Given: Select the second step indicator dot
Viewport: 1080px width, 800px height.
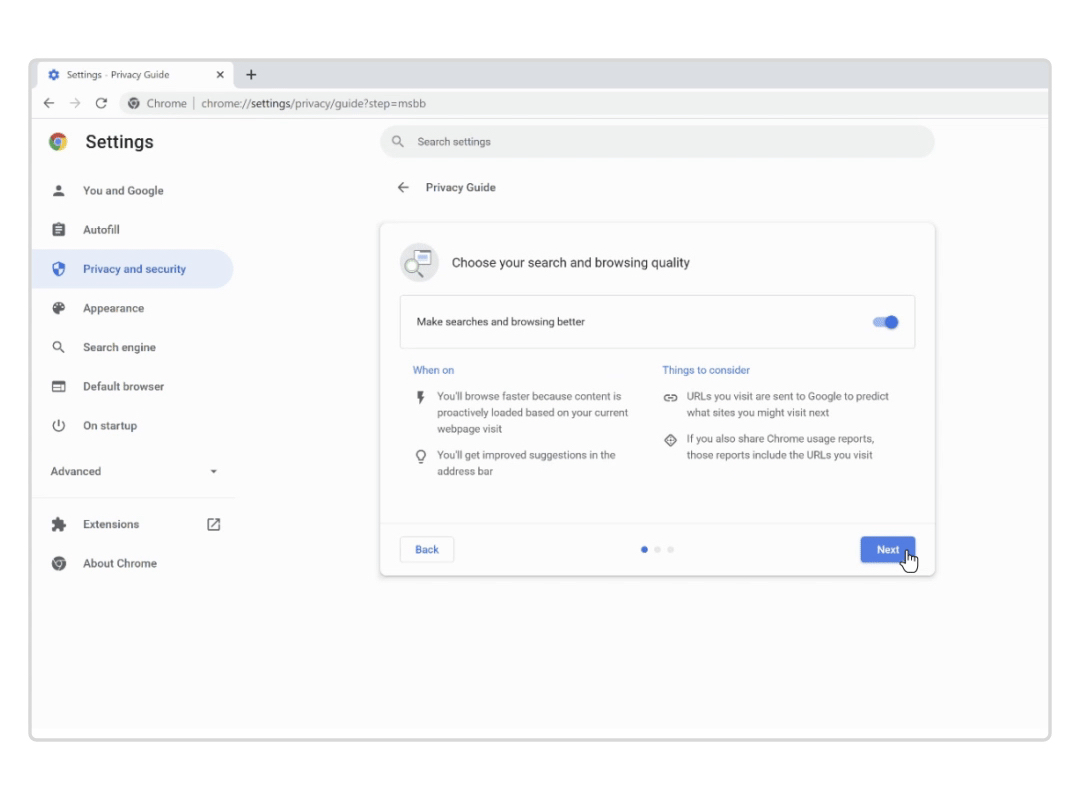Looking at the screenshot, I should point(657,549).
